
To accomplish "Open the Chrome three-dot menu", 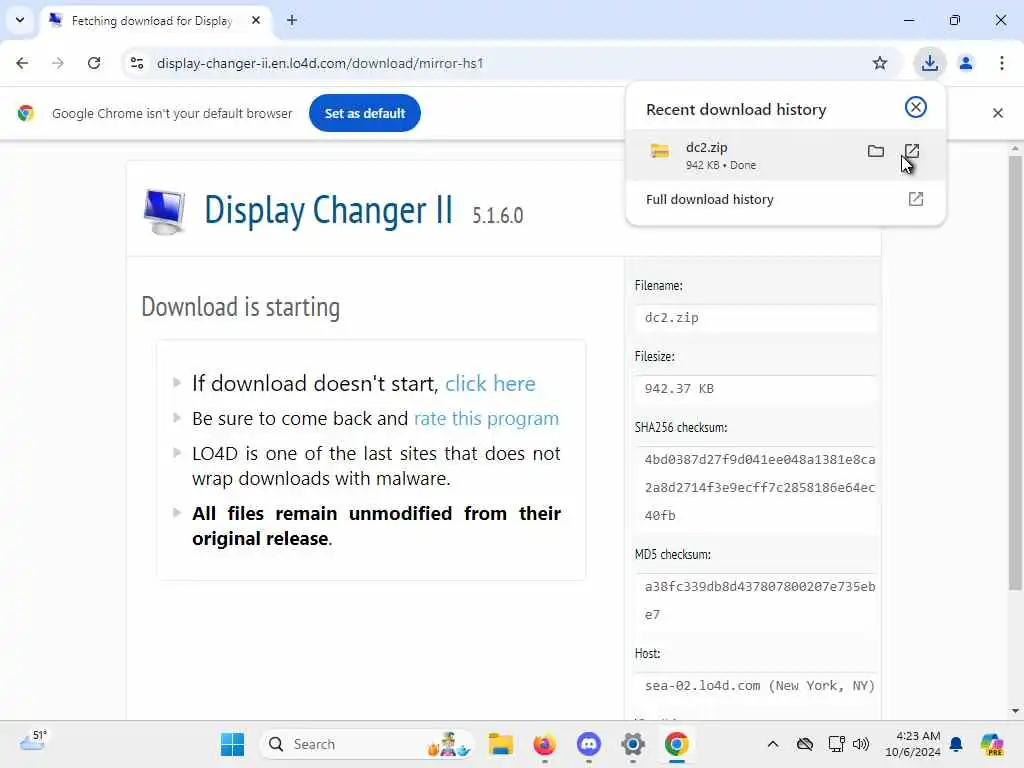I will (x=1002, y=63).
